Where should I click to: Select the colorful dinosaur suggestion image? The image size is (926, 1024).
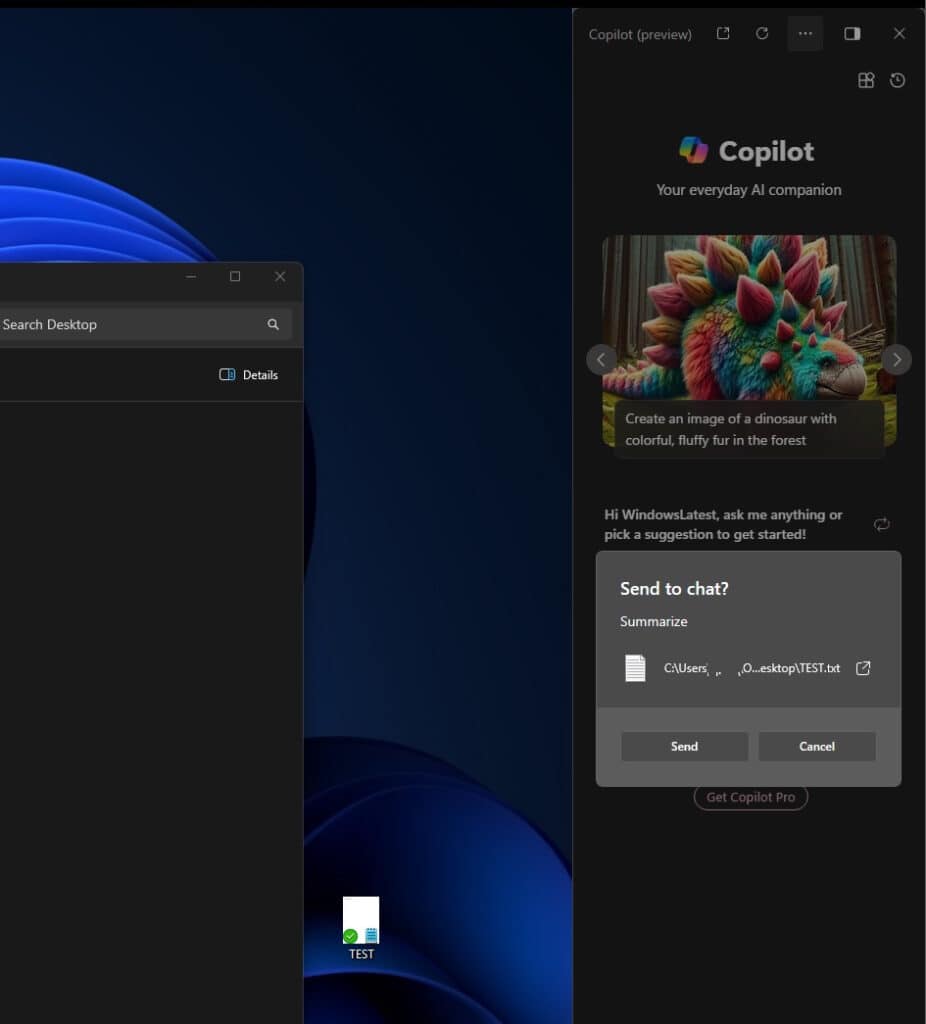749,317
